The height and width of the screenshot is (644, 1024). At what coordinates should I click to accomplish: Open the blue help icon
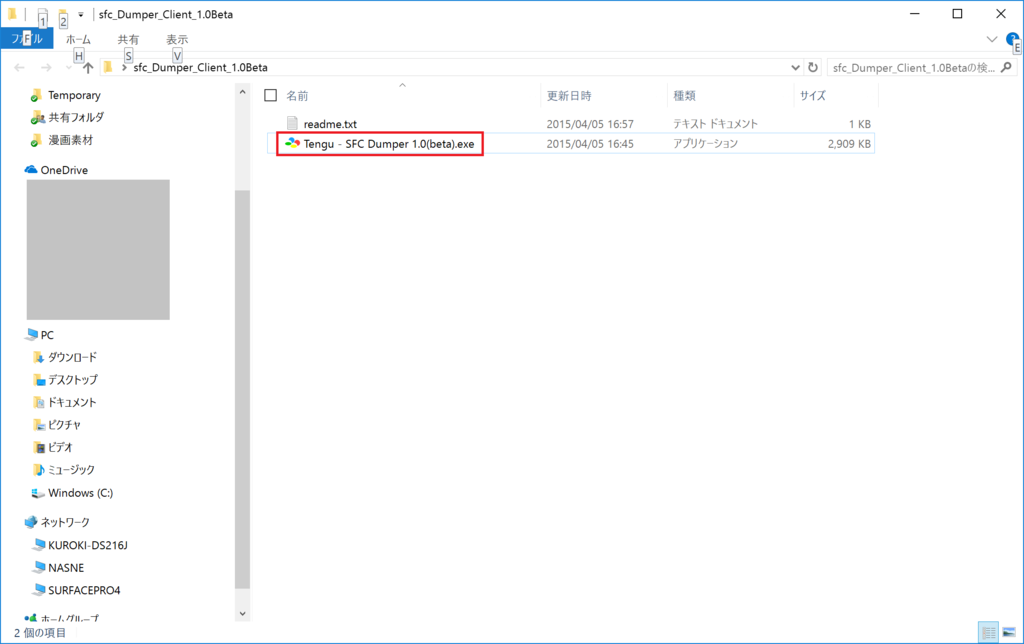tap(1012, 39)
